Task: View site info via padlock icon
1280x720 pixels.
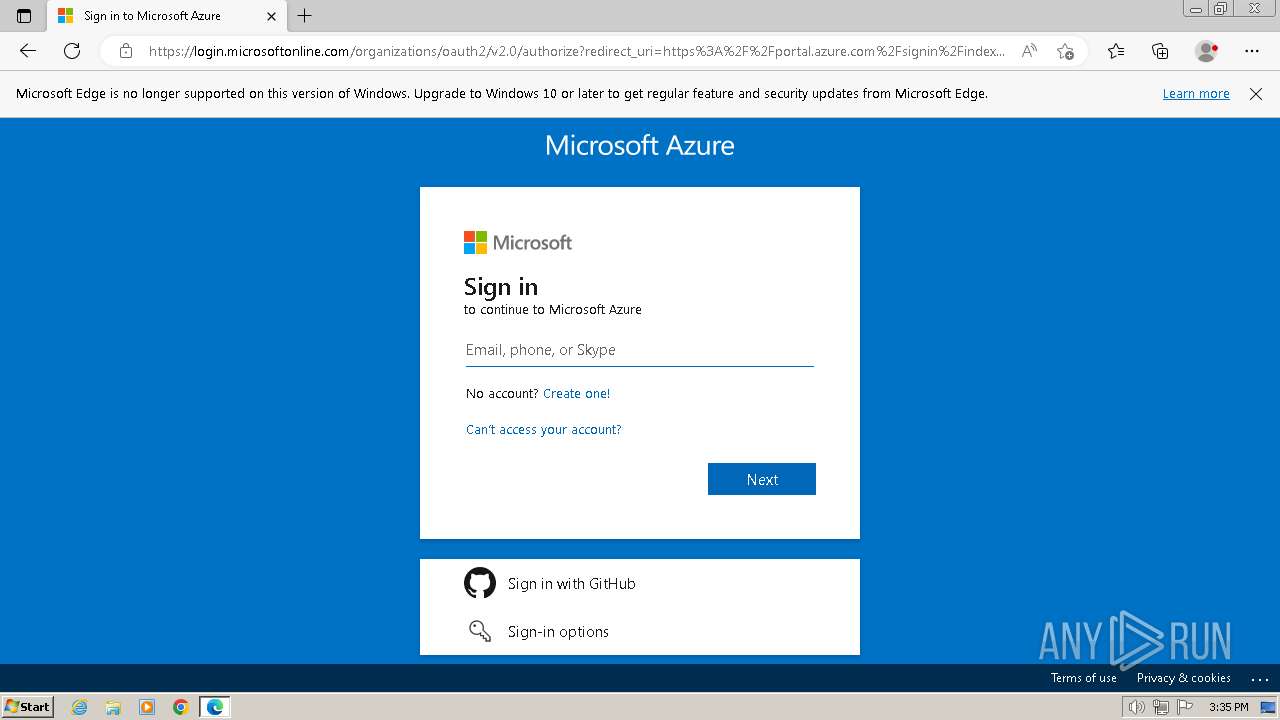Action: [125, 51]
